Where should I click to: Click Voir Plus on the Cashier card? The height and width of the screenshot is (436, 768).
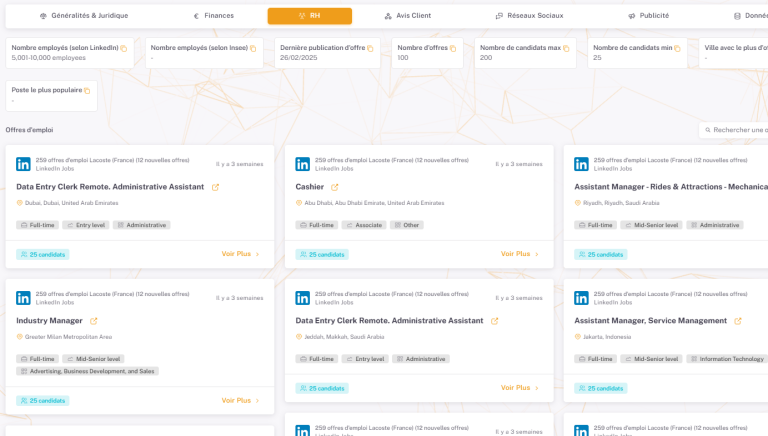point(520,254)
